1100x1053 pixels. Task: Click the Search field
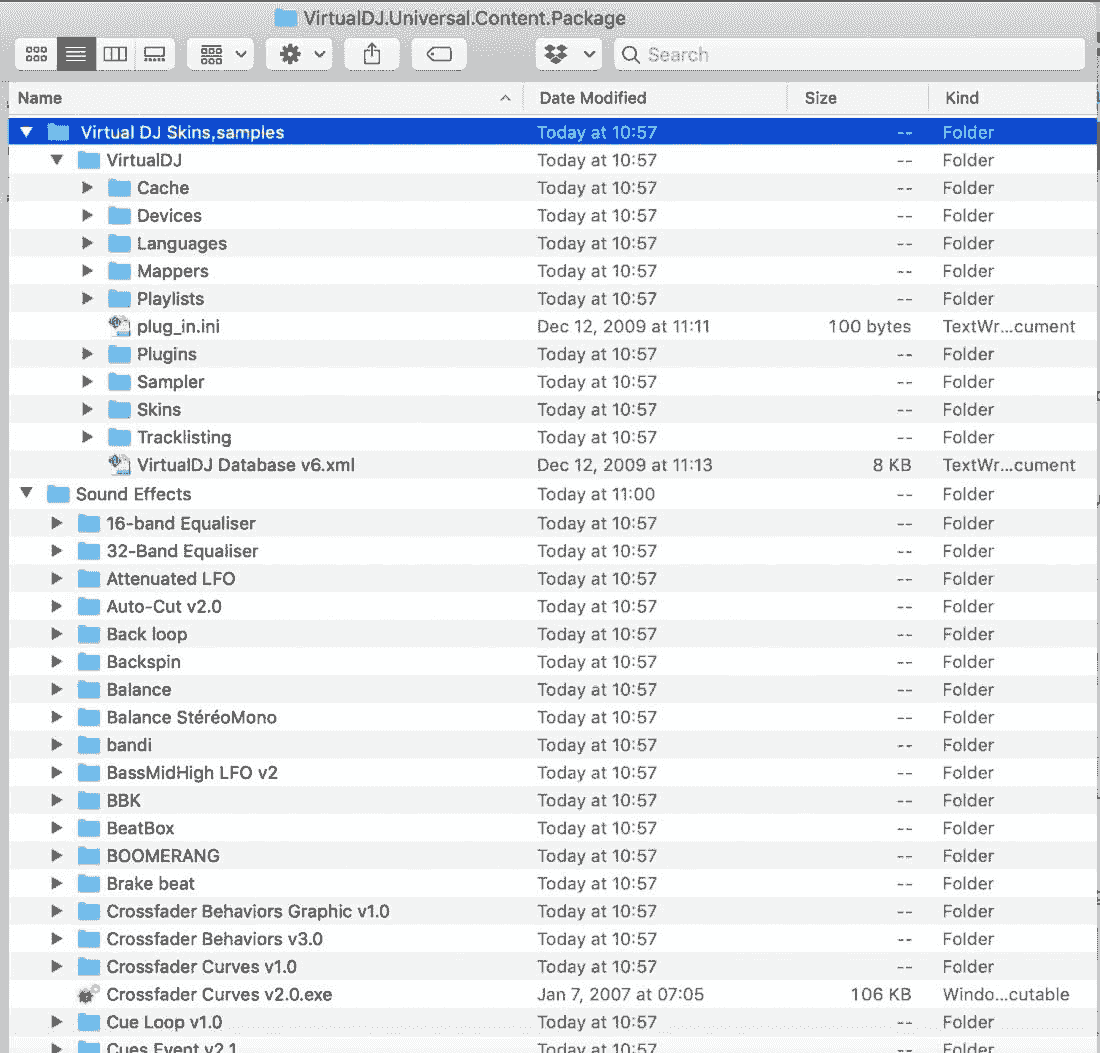pos(850,54)
